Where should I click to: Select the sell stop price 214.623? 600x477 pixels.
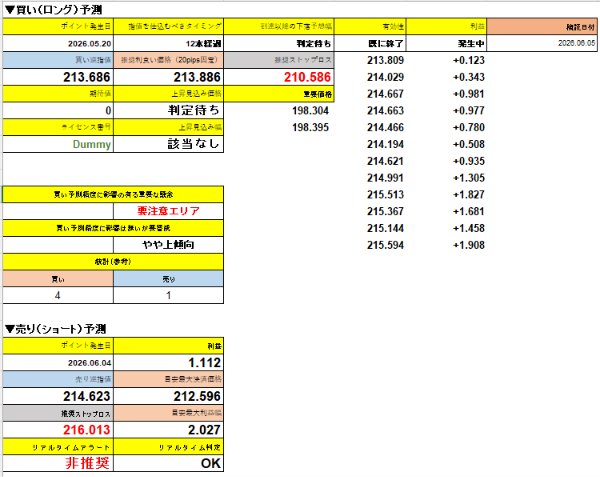pyautogui.click(x=58, y=396)
